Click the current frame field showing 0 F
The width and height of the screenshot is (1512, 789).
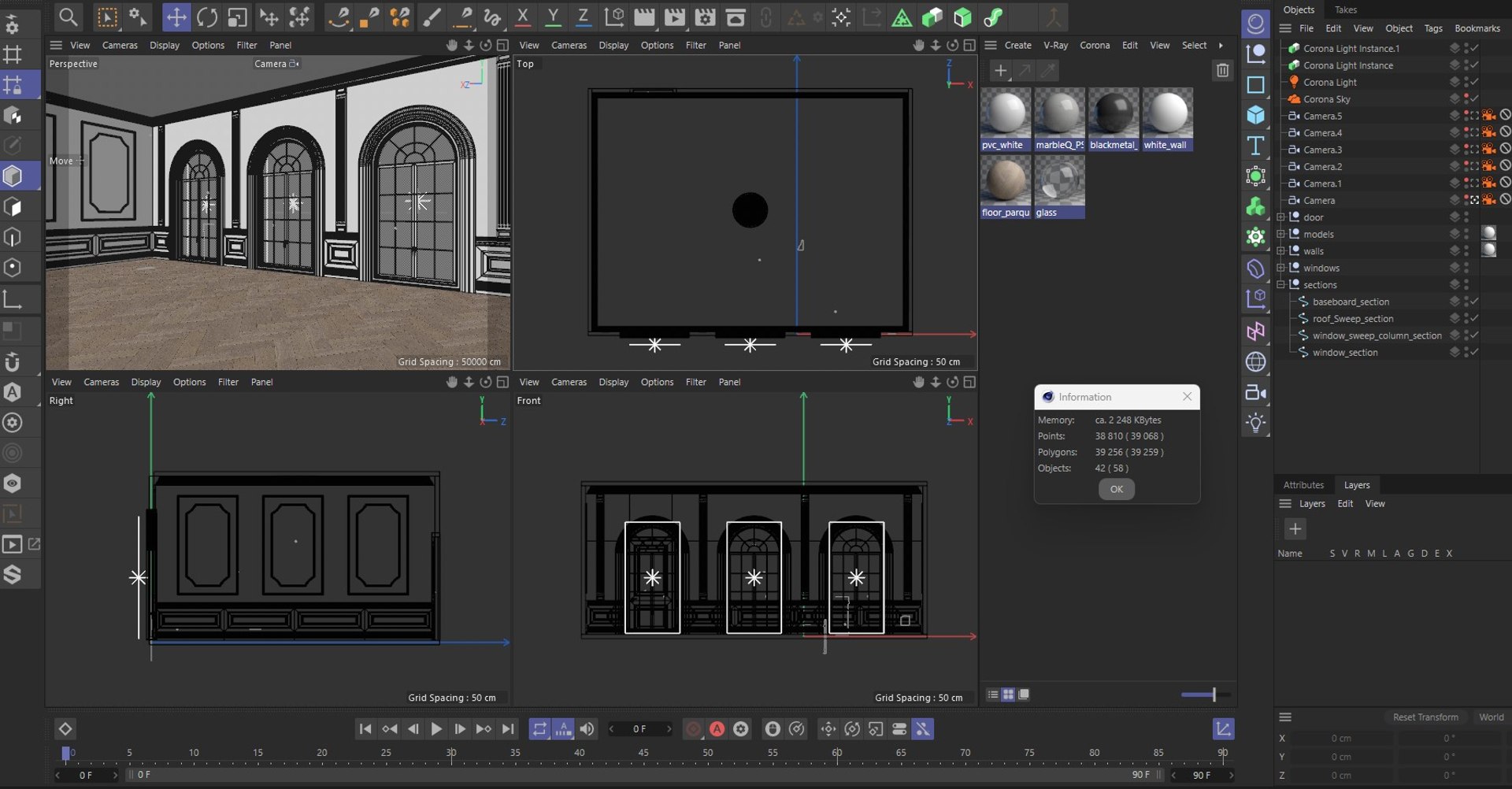639,729
